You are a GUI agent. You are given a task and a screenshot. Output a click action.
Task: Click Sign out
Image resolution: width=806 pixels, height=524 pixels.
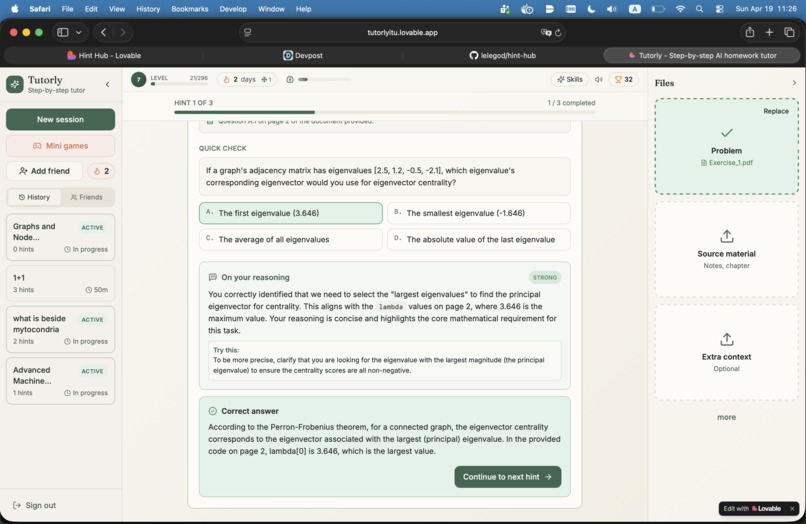[x=34, y=505]
